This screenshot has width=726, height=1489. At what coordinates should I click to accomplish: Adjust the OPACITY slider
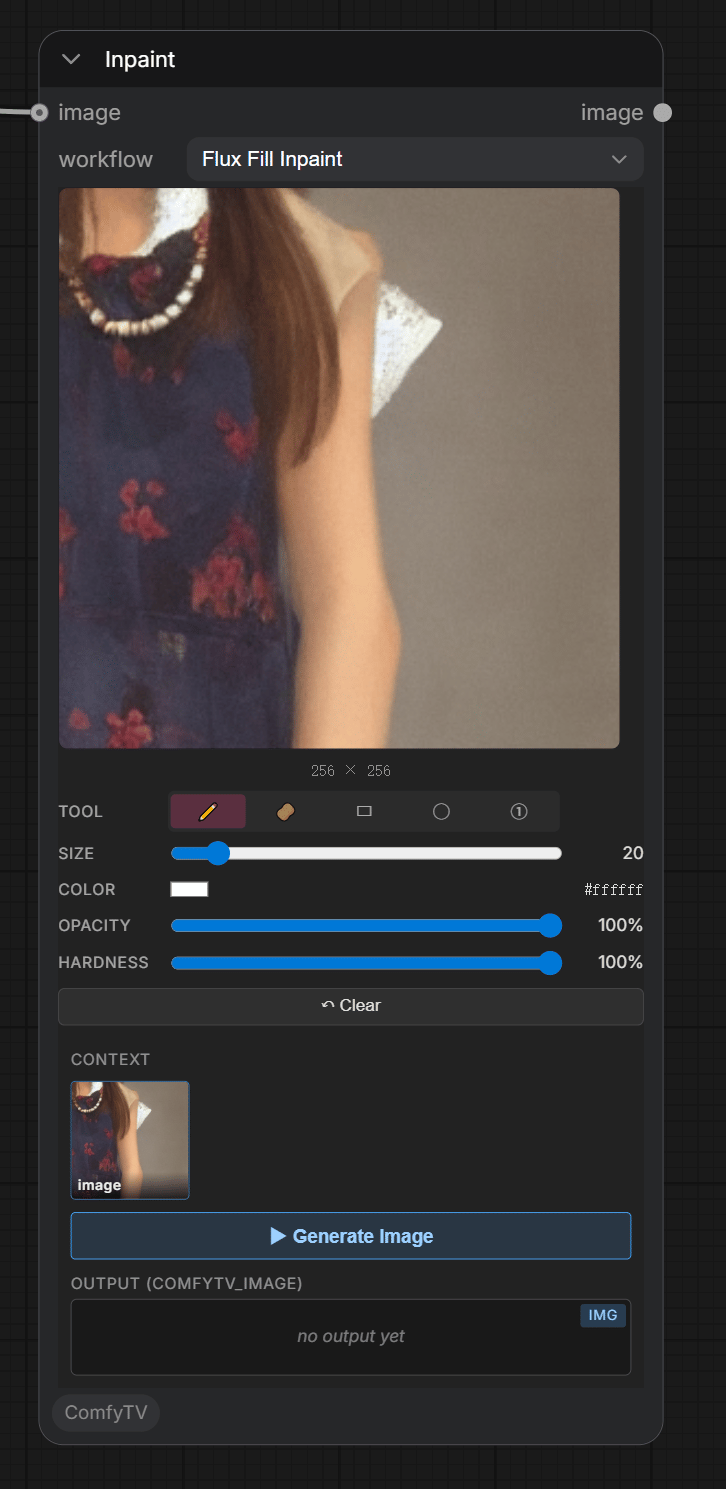366,925
